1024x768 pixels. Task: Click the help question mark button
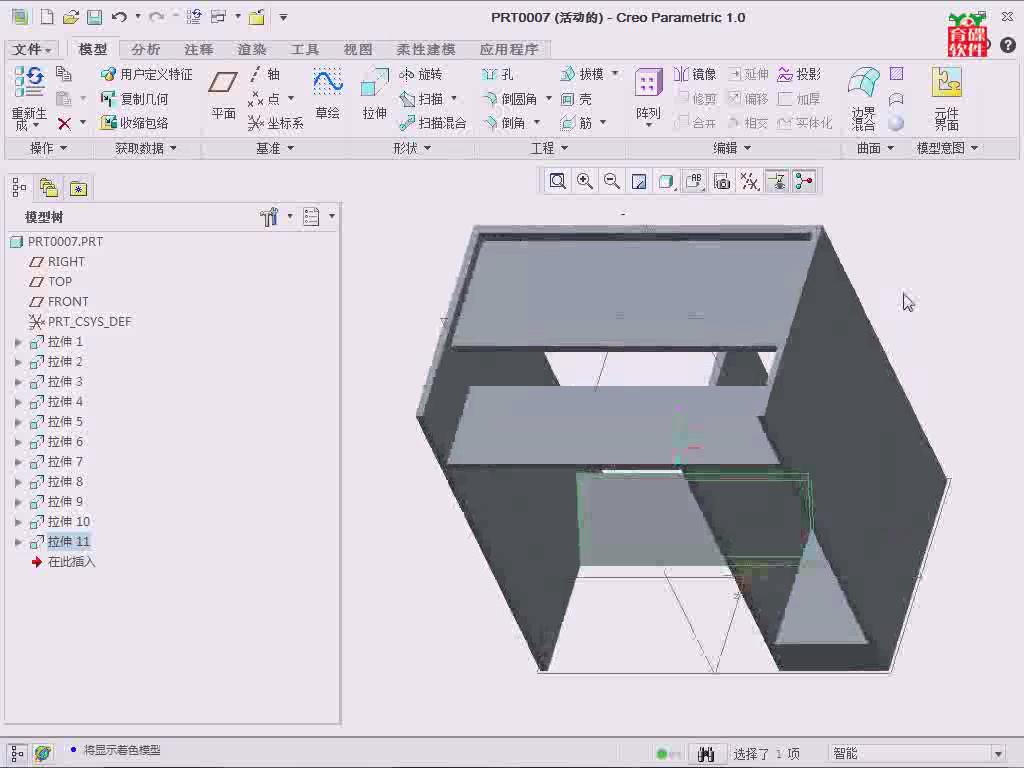[x=1008, y=45]
